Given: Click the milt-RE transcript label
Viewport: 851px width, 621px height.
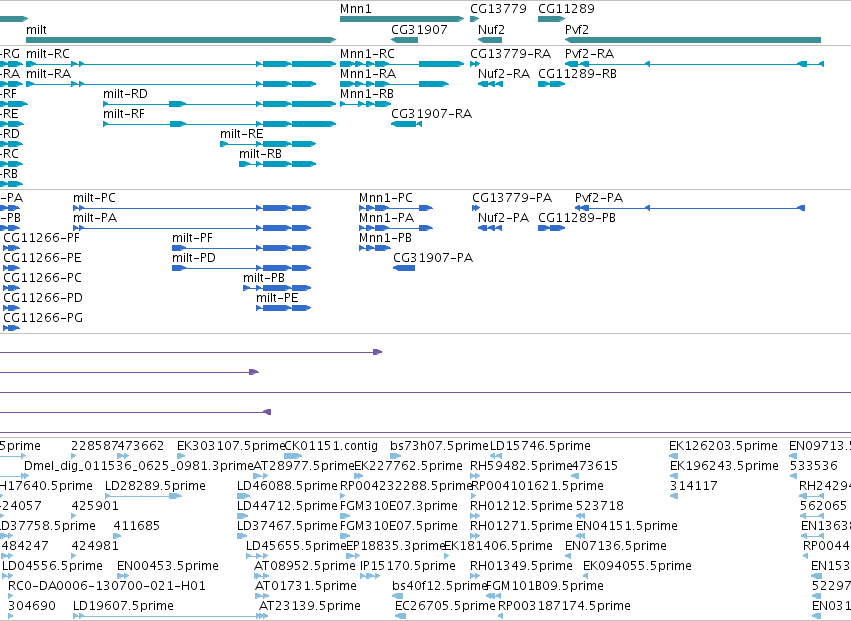Looking at the screenshot, I should point(242,134).
